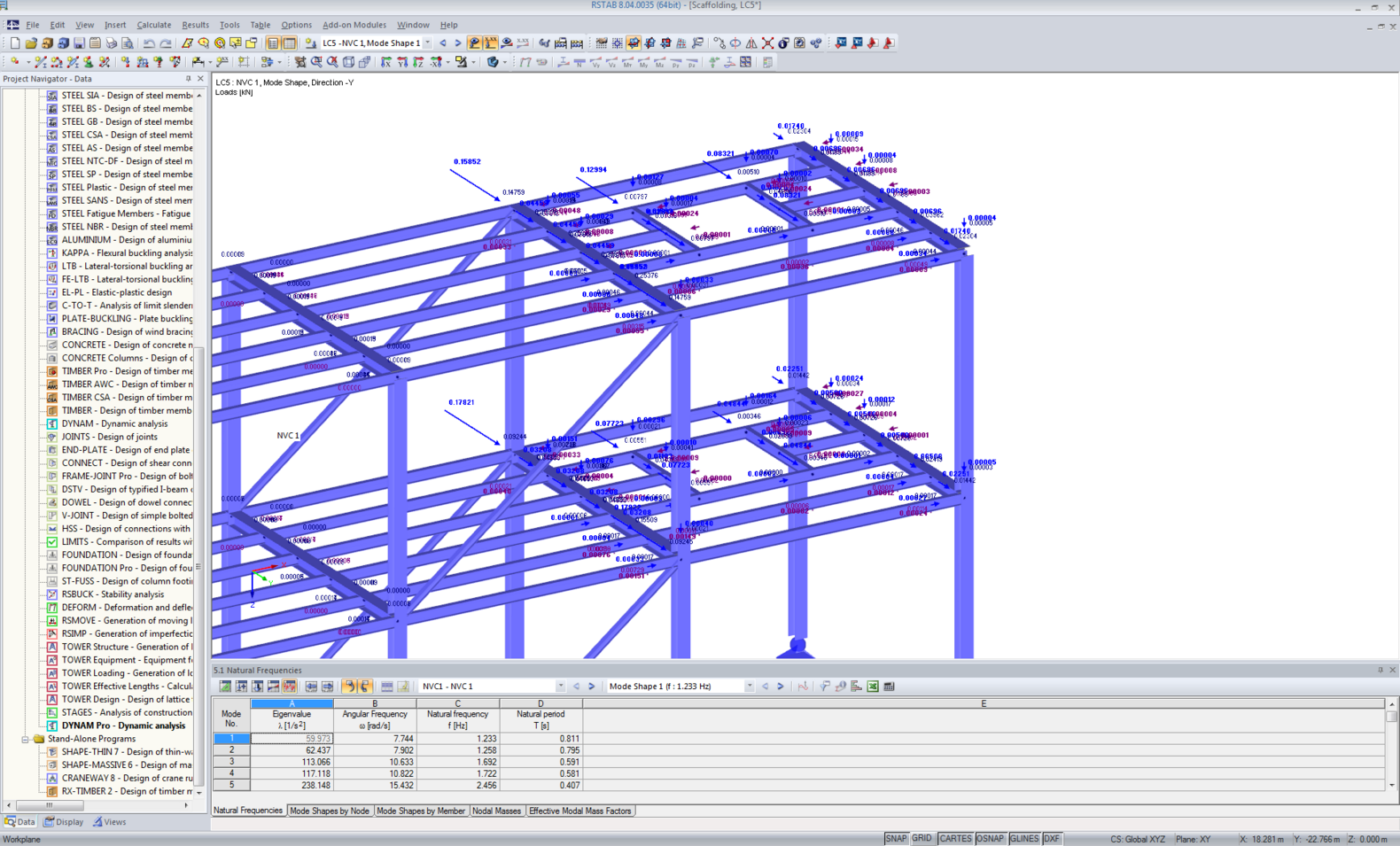Open the dimension tool dropdown arrow
The image size is (1400, 846).
click(210, 62)
